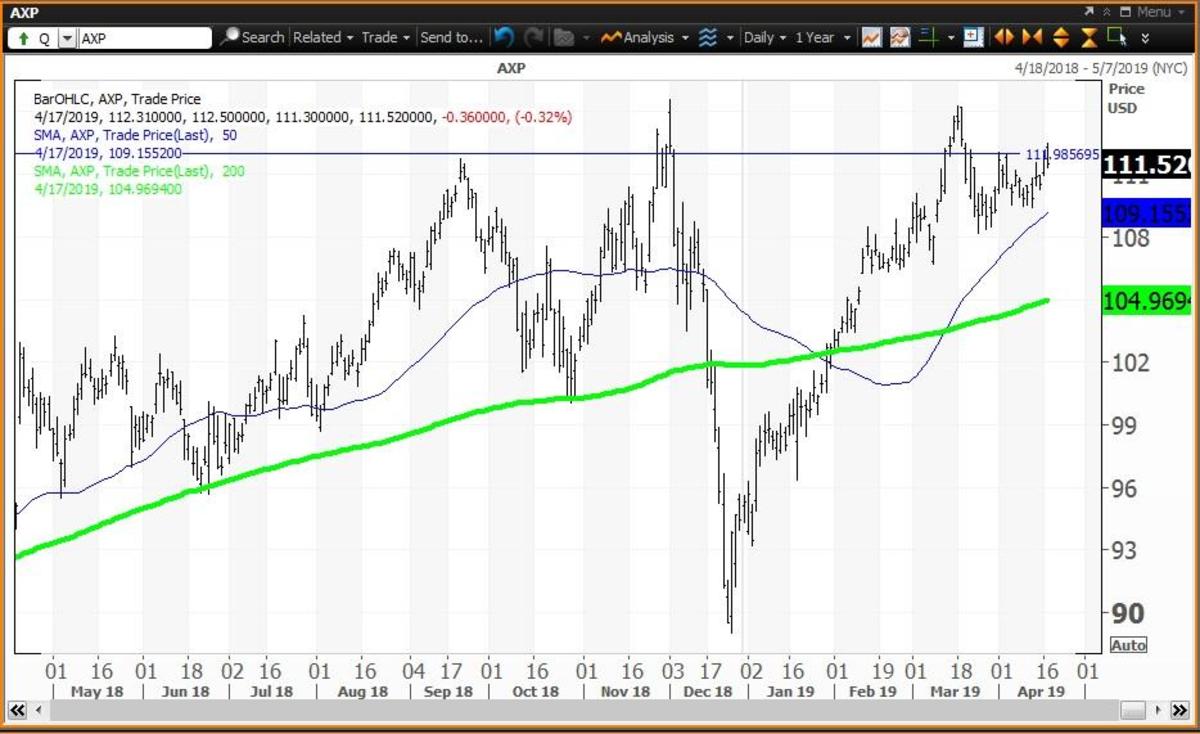Open the Trade menu
The height and width of the screenshot is (734, 1200).
click(x=386, y=37)
